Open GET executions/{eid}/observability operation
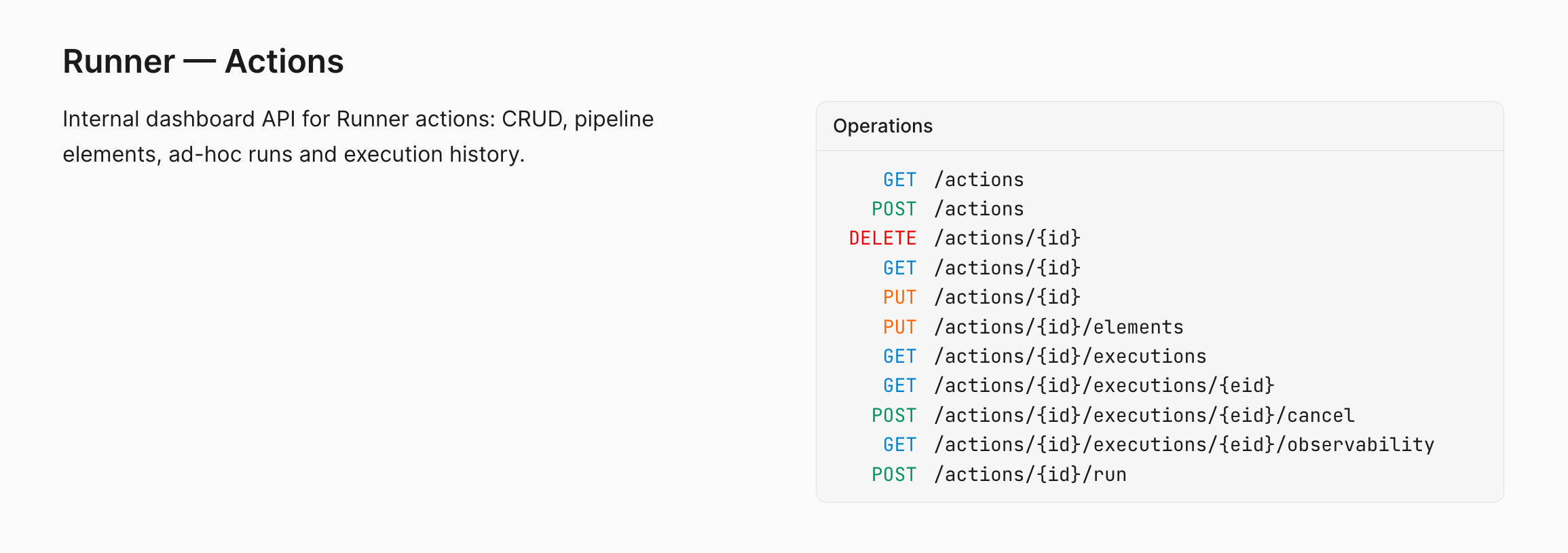The width and height of the screenshot is (1568, 553). tap(1159, 444)
